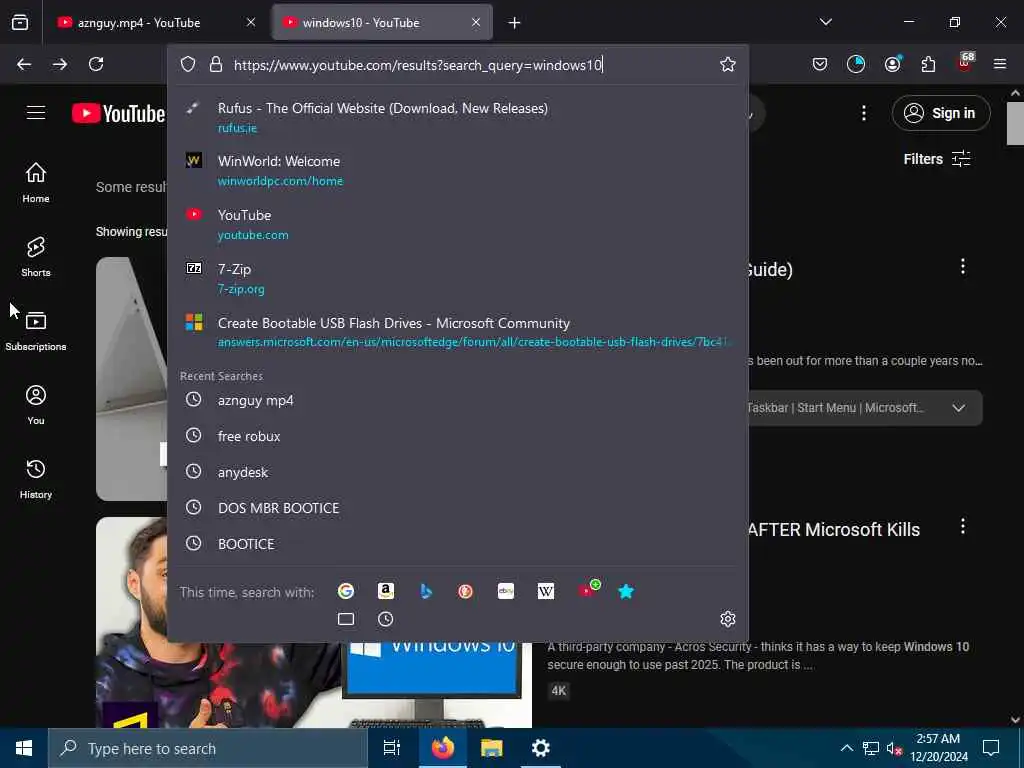Viewport: 1024px width, 768px height.
Task: Search this time with Bing
Action: (x=426, y=592)
